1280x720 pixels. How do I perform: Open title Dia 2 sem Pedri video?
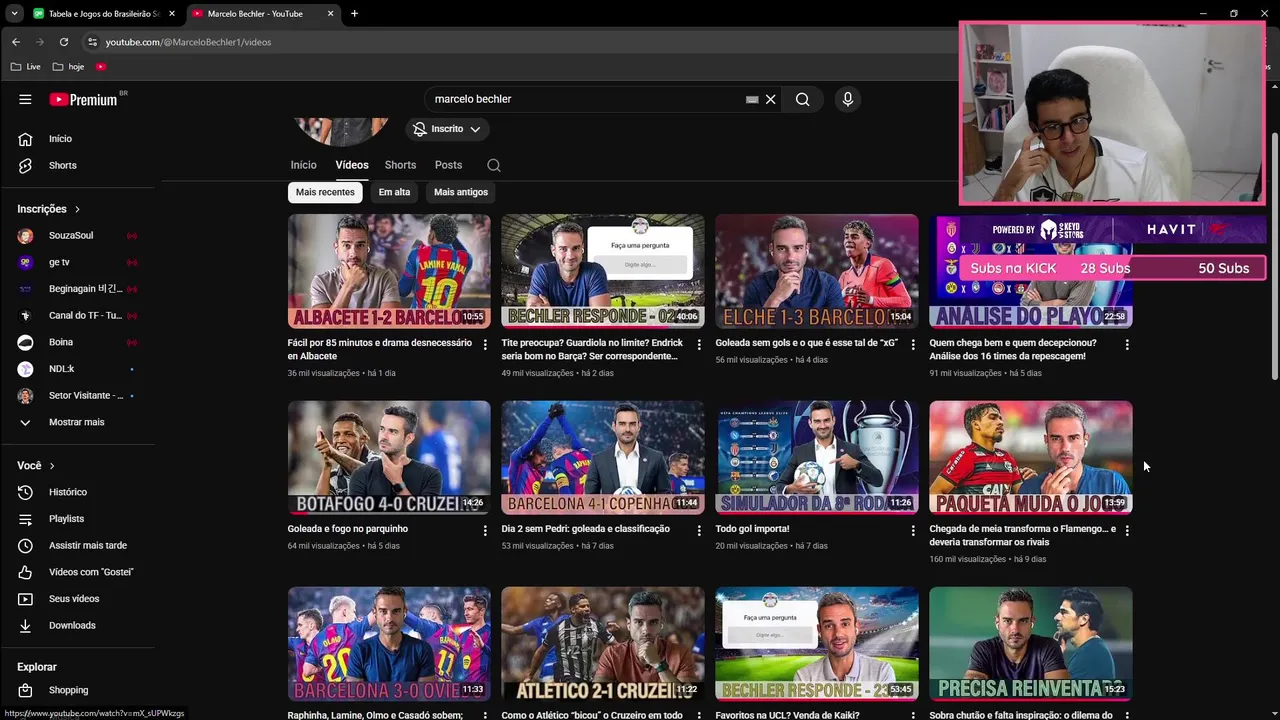pyautogui.click(x=585, y=529)
